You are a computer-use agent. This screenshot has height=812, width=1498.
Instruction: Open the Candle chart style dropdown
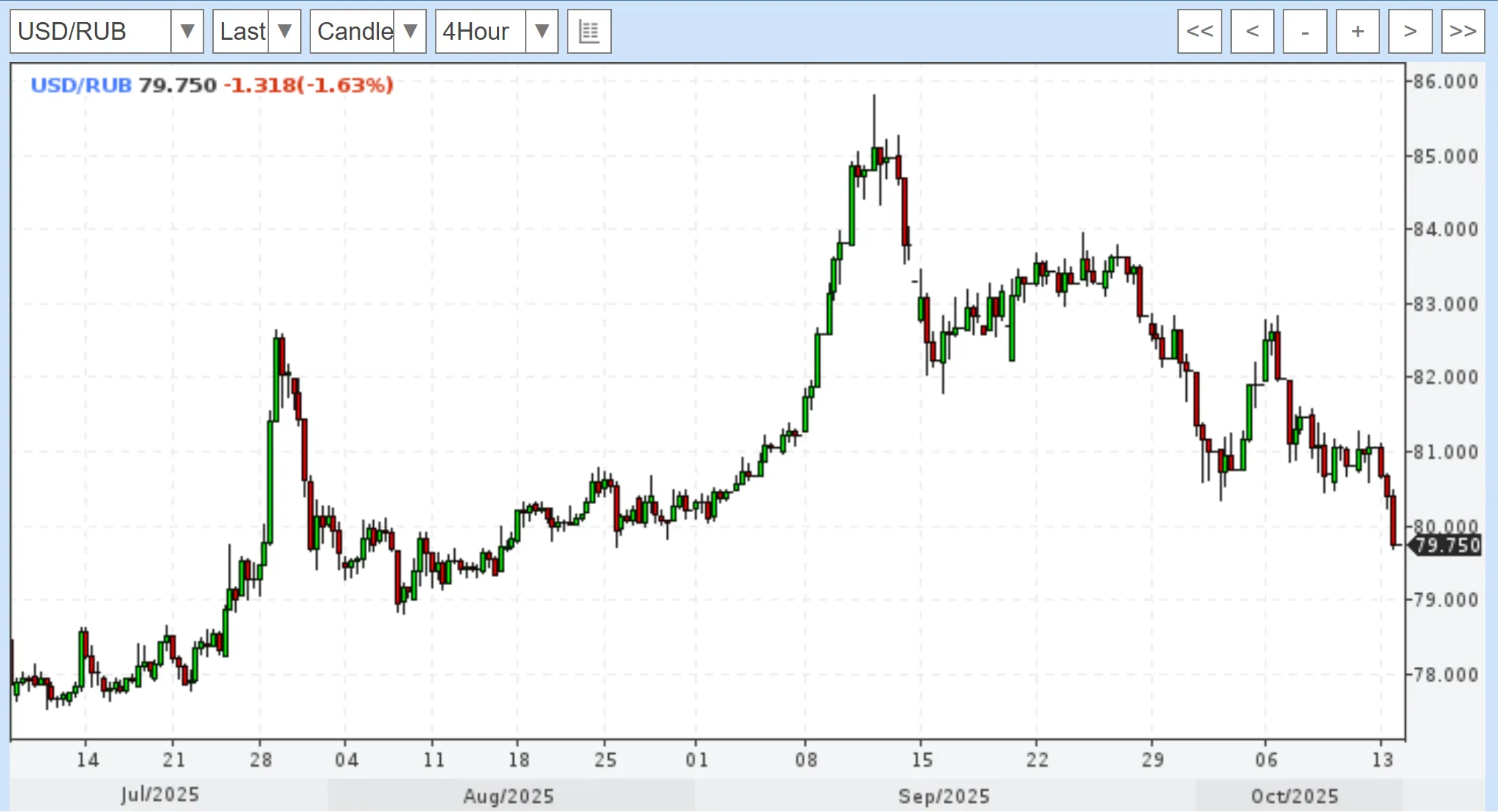coord(411,32)
